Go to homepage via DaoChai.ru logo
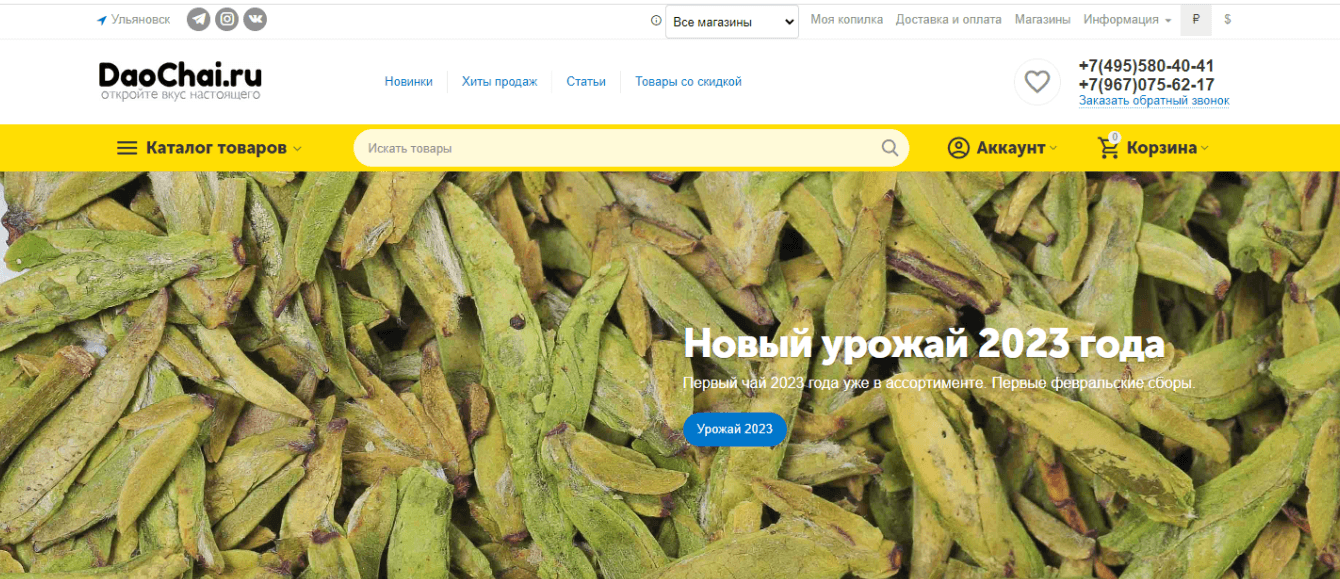The width and height of the screenshot is (1340, 579). (180, 81)
